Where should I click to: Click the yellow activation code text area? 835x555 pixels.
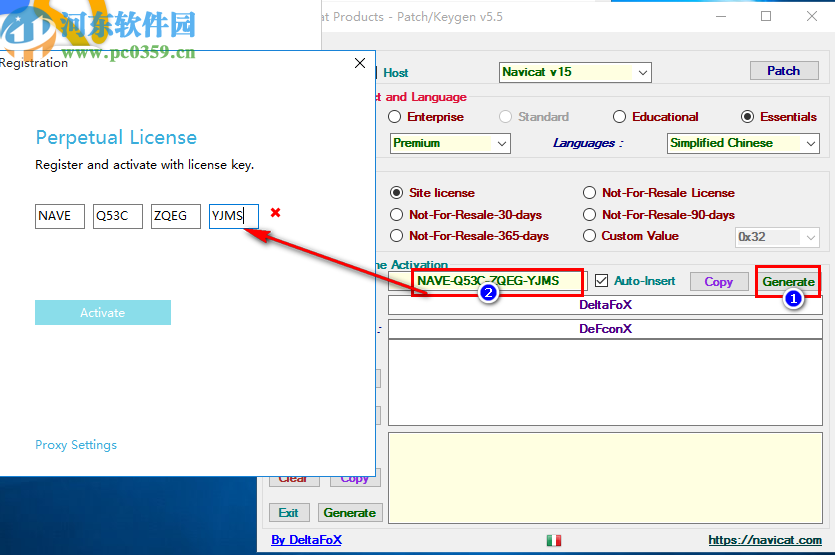pyautogui.click(x=605, y=478)
